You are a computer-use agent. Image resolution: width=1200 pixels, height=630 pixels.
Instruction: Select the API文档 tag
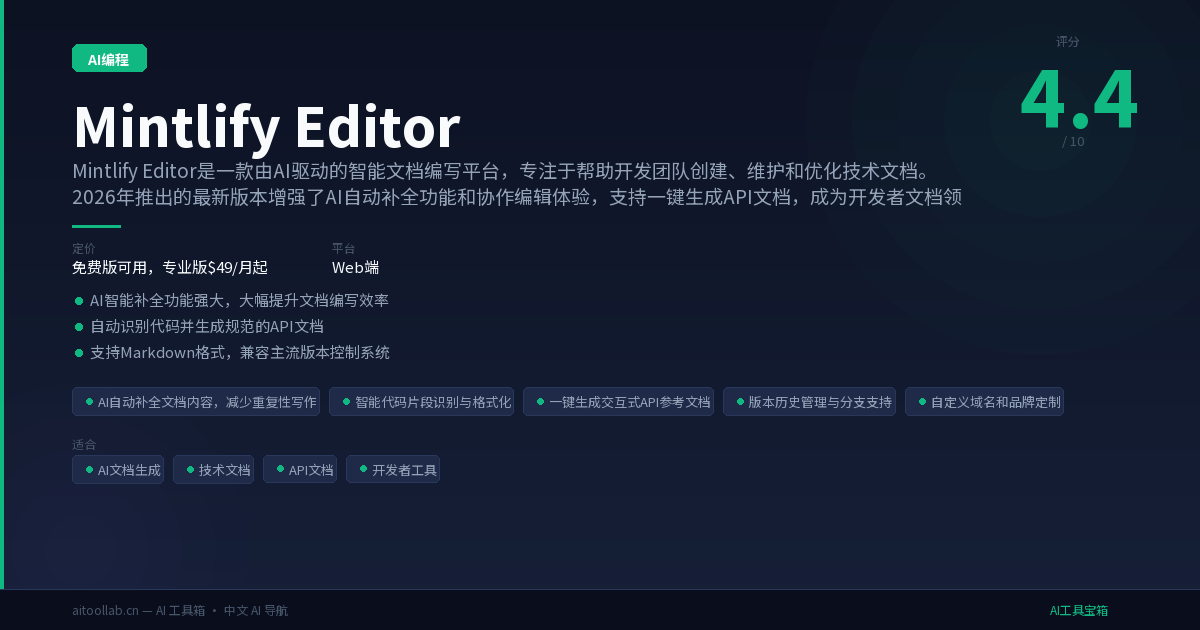point(300,469)
